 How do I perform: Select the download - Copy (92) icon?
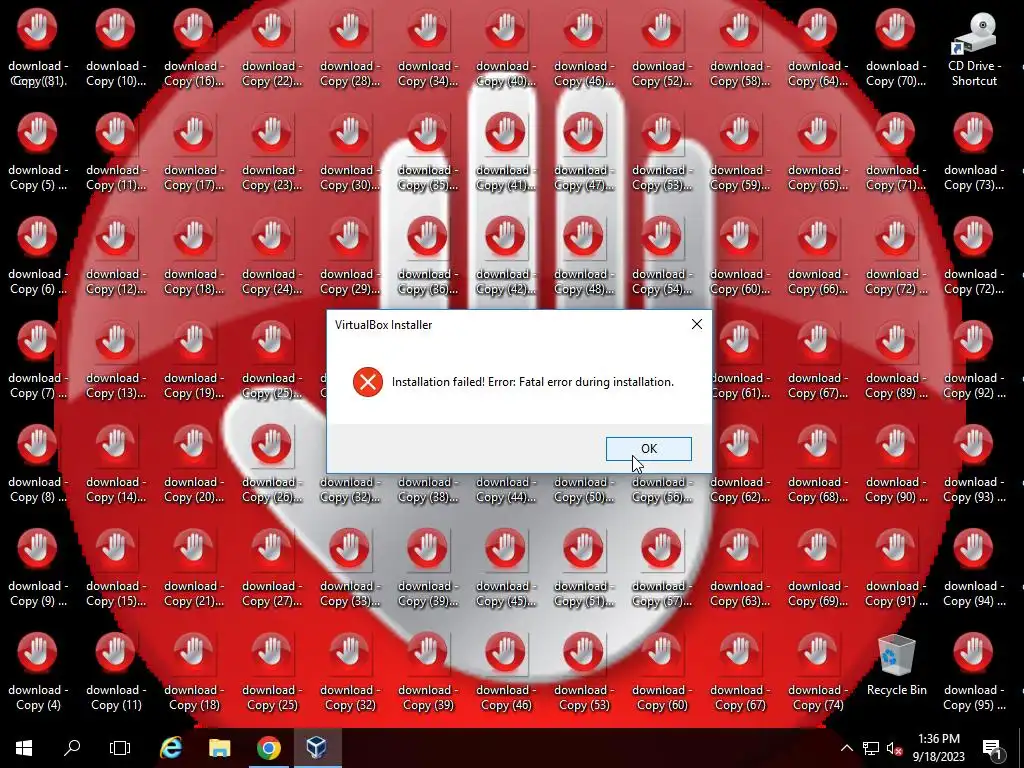point(974,362)
